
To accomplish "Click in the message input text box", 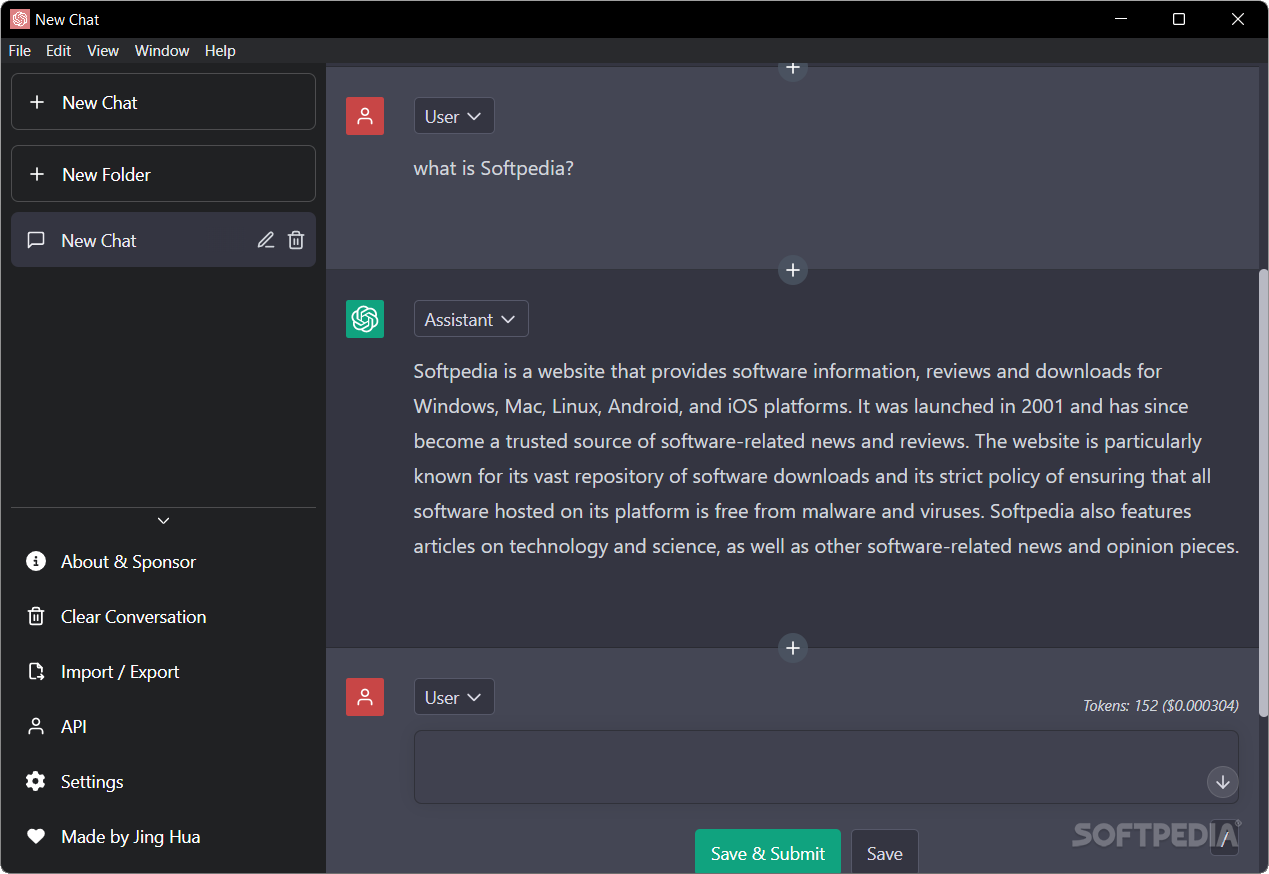I will [x=826, y=767].
